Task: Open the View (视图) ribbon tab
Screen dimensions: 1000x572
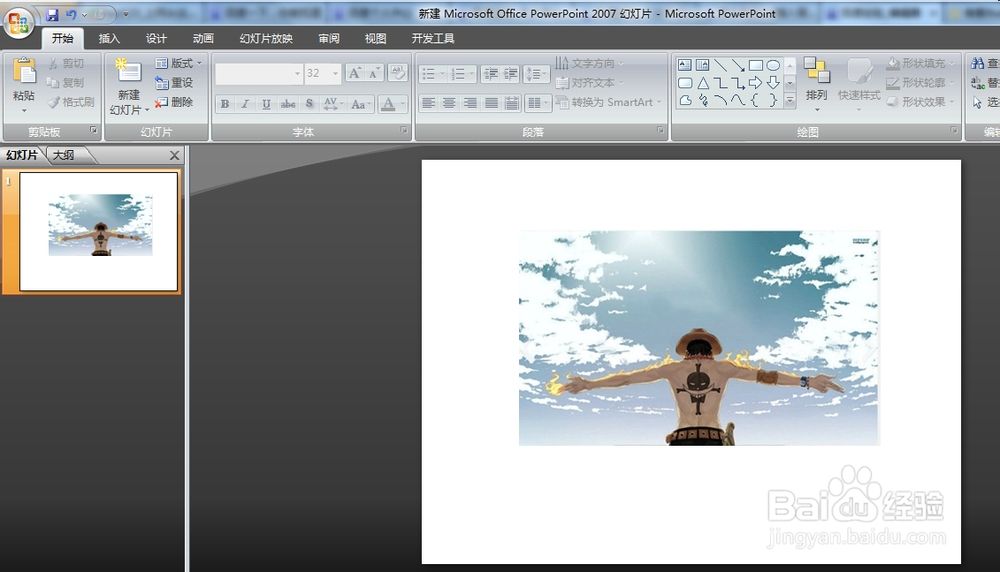Action: (376, 39)
